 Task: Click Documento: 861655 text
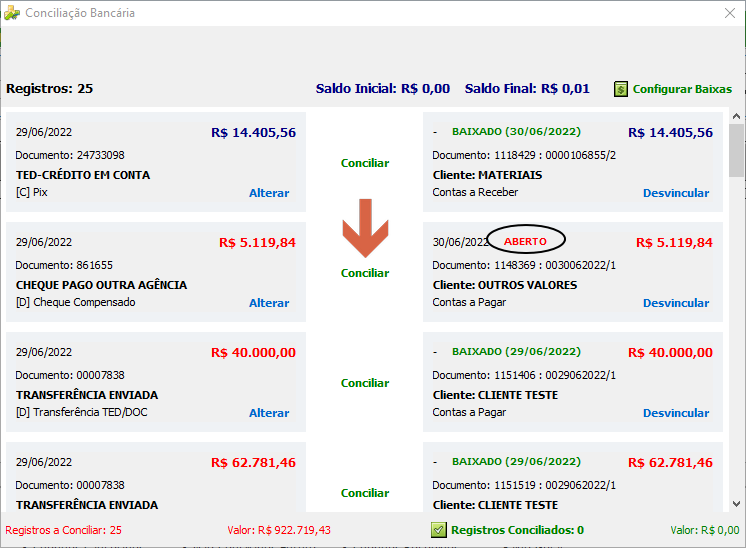pos(64,265)
